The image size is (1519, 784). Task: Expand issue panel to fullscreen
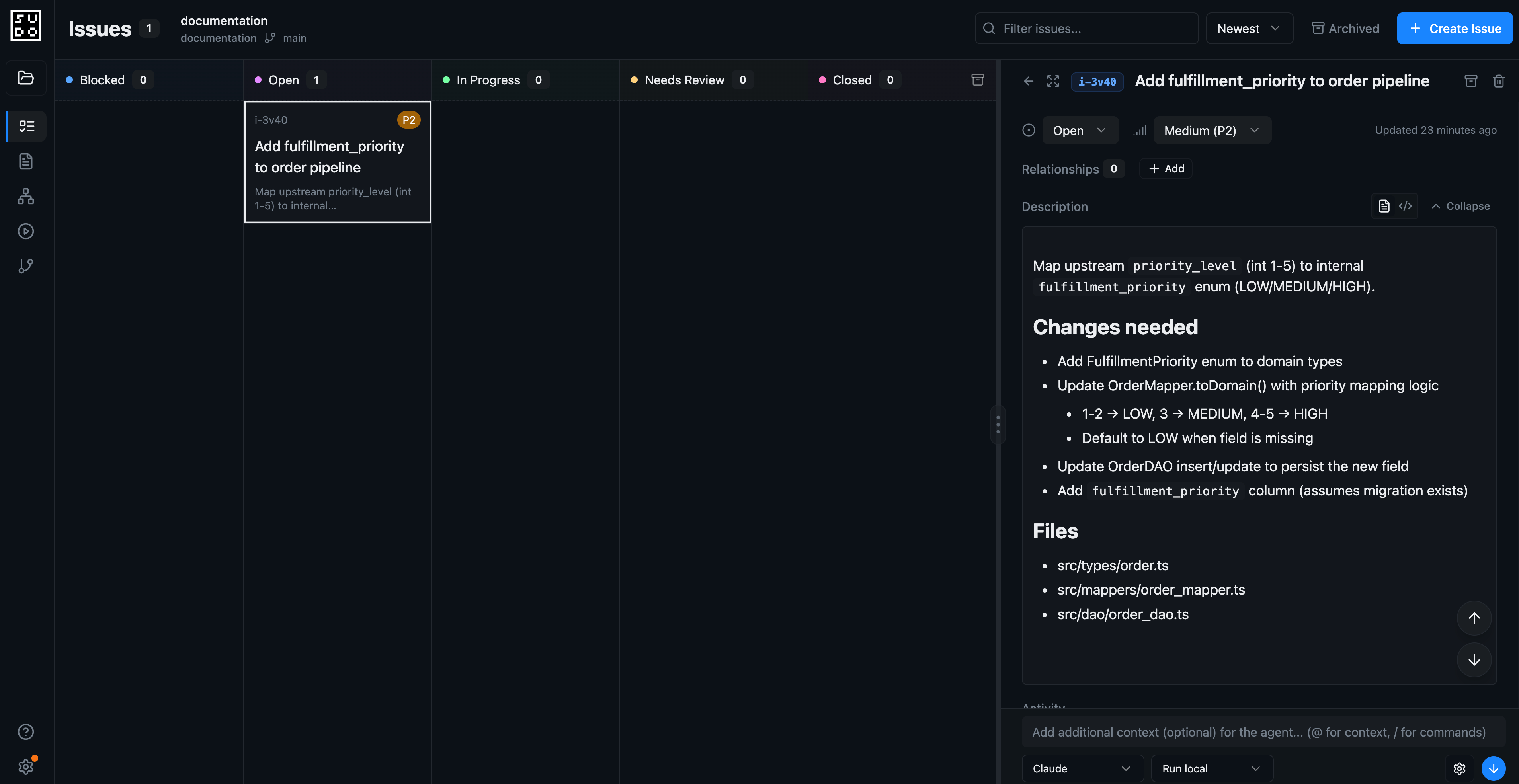1053,81
